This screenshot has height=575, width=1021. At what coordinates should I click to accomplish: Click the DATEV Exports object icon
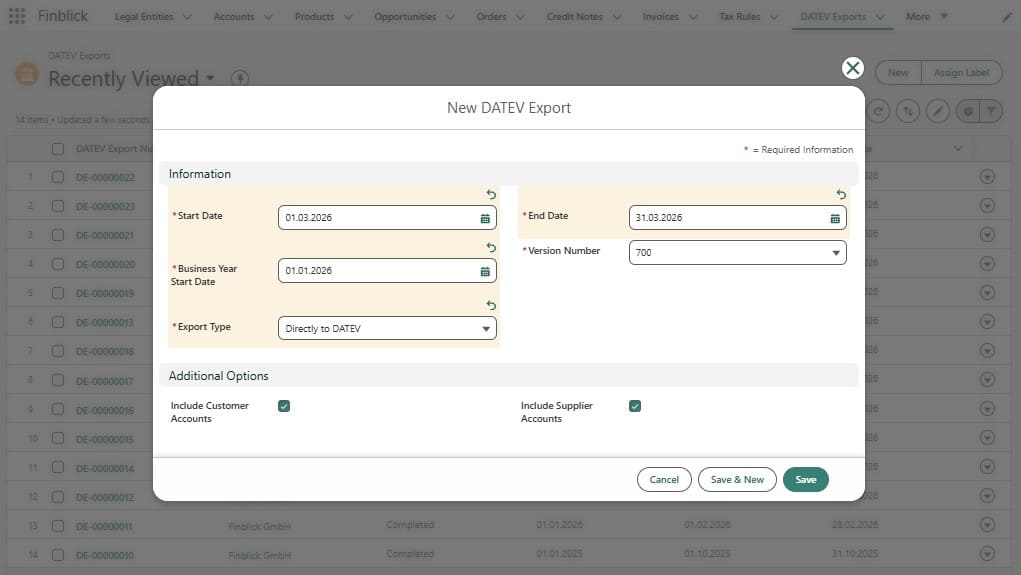pos(27,74)
